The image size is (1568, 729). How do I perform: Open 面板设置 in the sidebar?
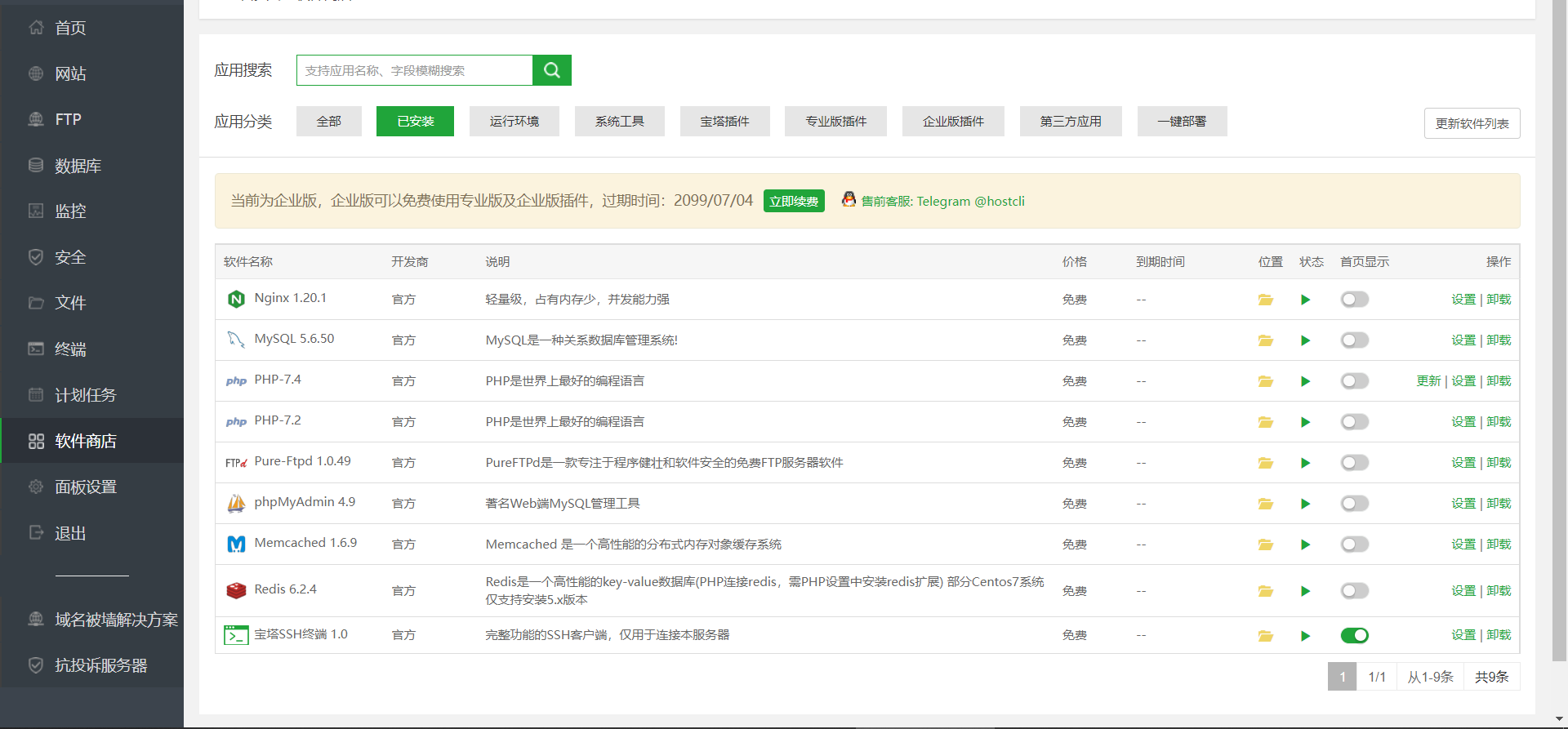91,487
